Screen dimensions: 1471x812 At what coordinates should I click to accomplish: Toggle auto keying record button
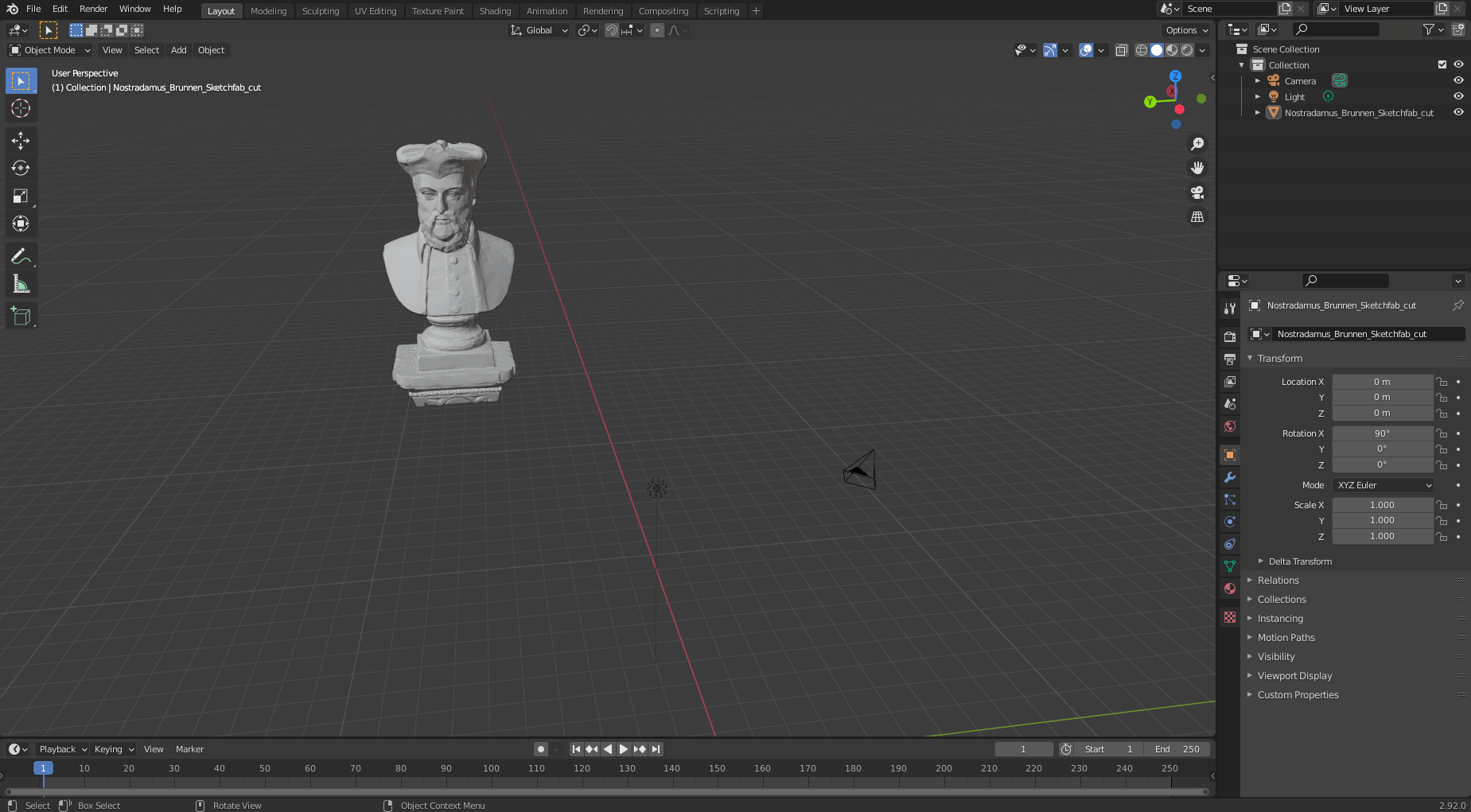pos(541,749)
